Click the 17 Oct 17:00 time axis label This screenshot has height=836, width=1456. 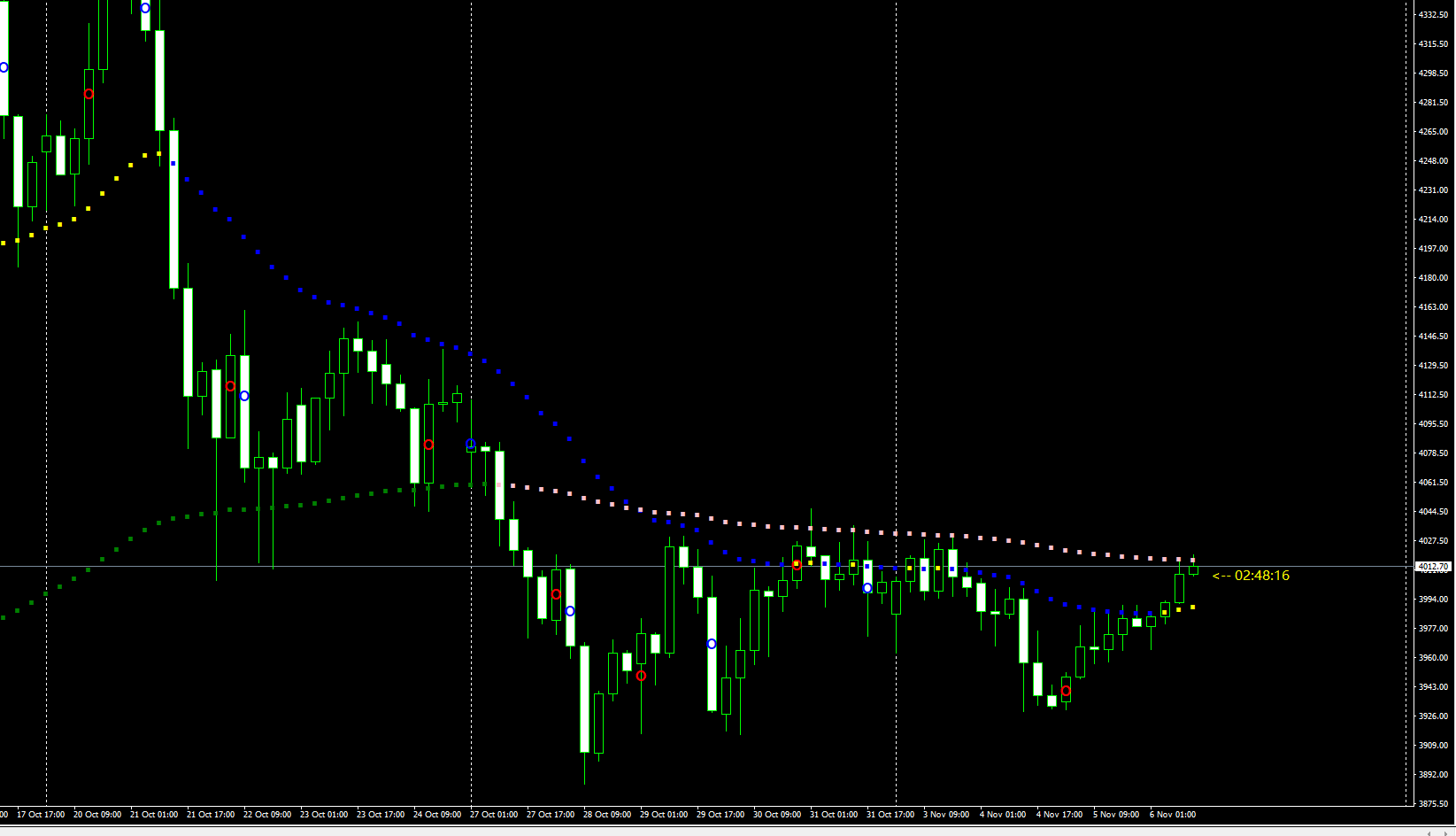pos(41,815)
